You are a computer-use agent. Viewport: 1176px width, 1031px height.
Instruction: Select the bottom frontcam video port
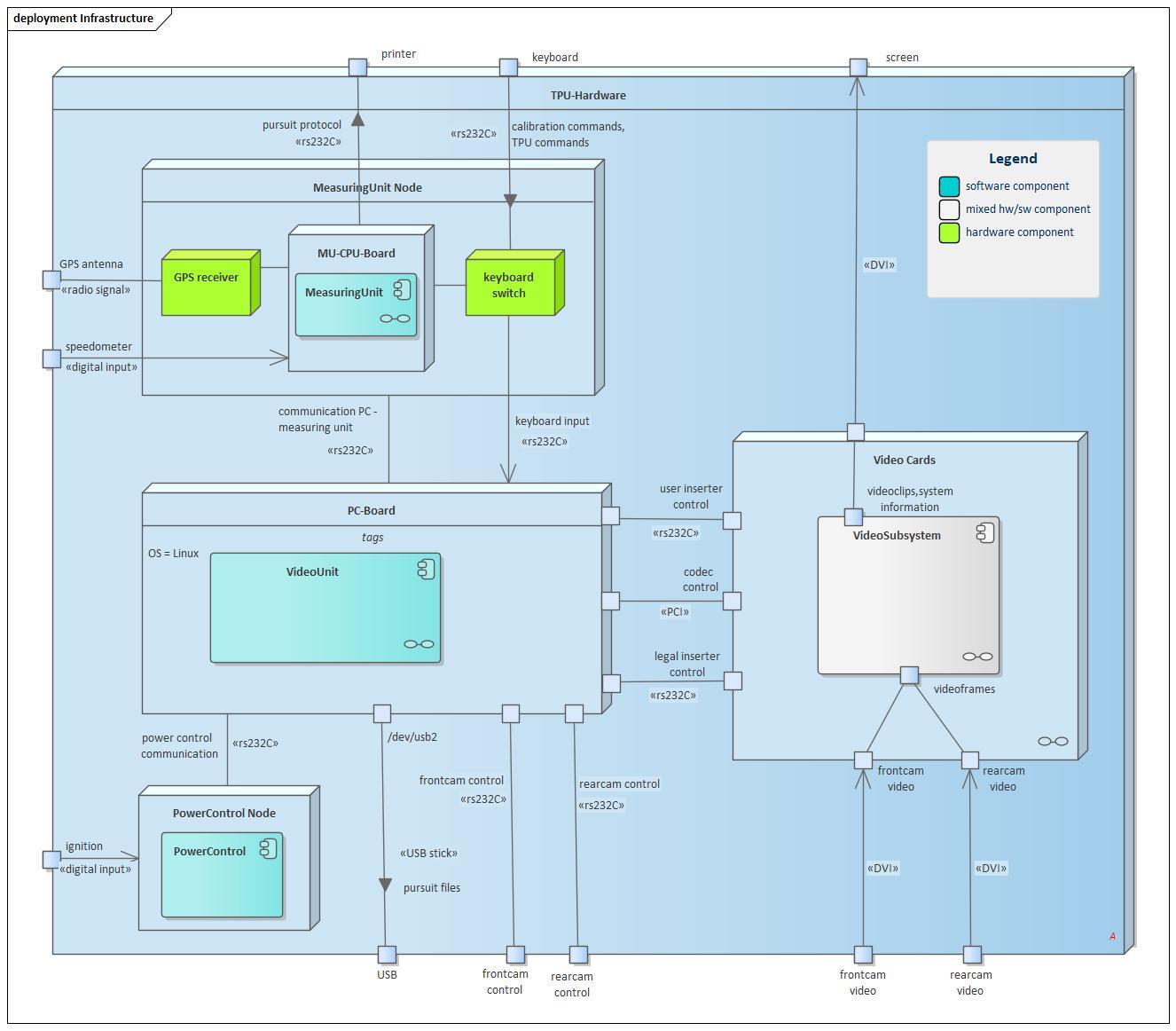(863, 955)
